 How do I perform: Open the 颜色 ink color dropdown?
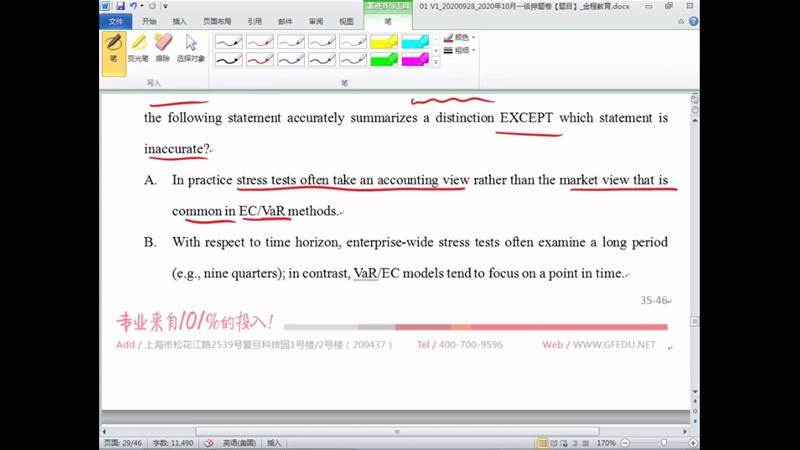(x=459, y=38)
